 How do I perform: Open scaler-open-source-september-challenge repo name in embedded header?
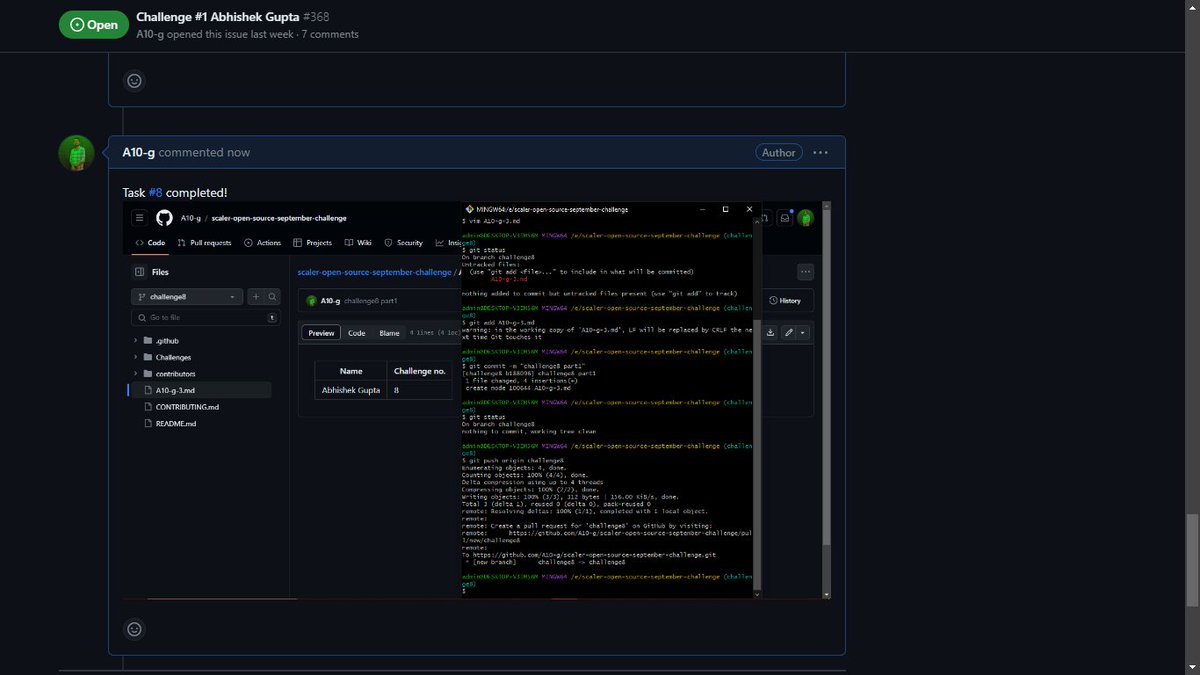[280, 218]
